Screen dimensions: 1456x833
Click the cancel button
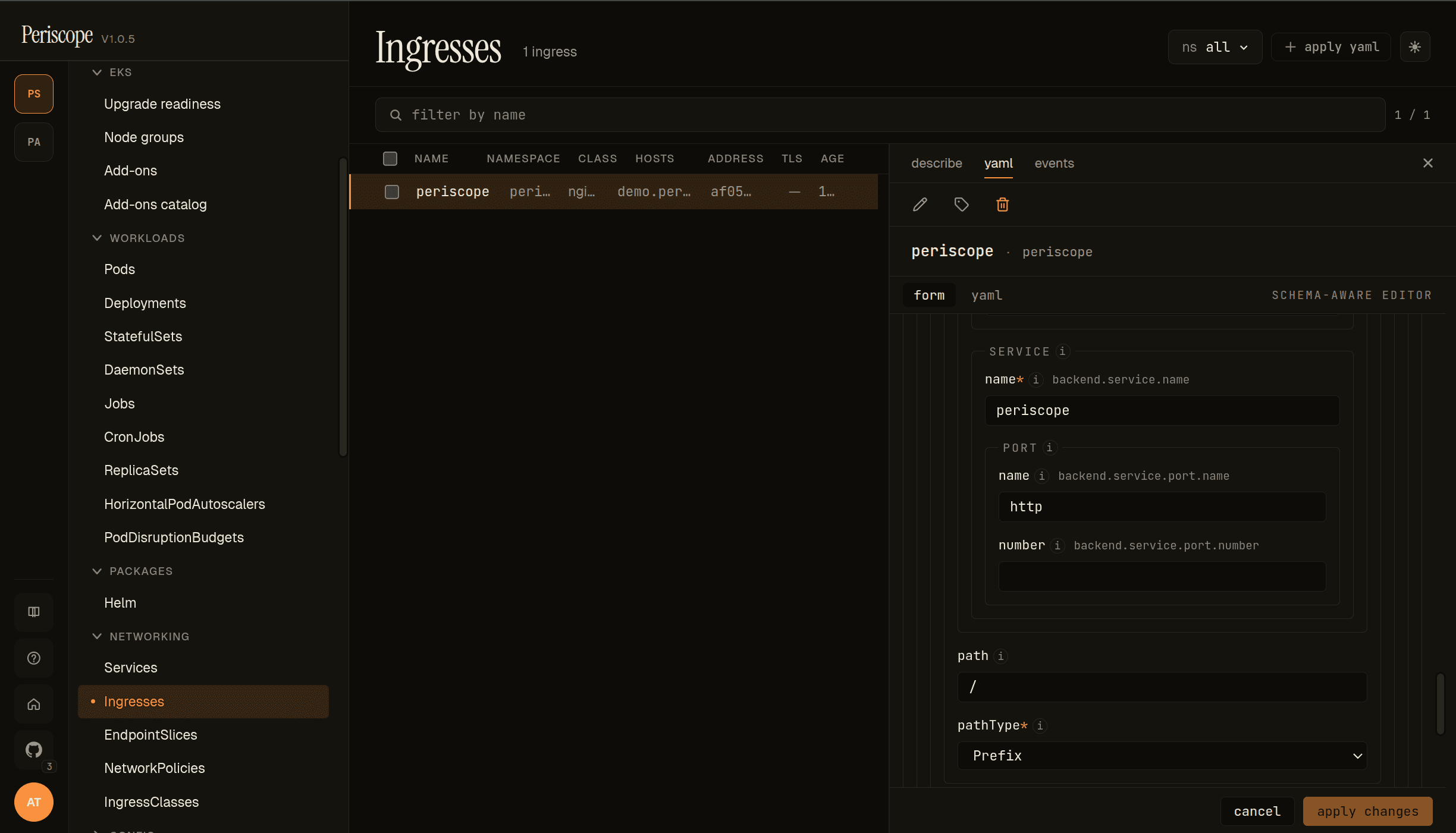point(1257,811)
